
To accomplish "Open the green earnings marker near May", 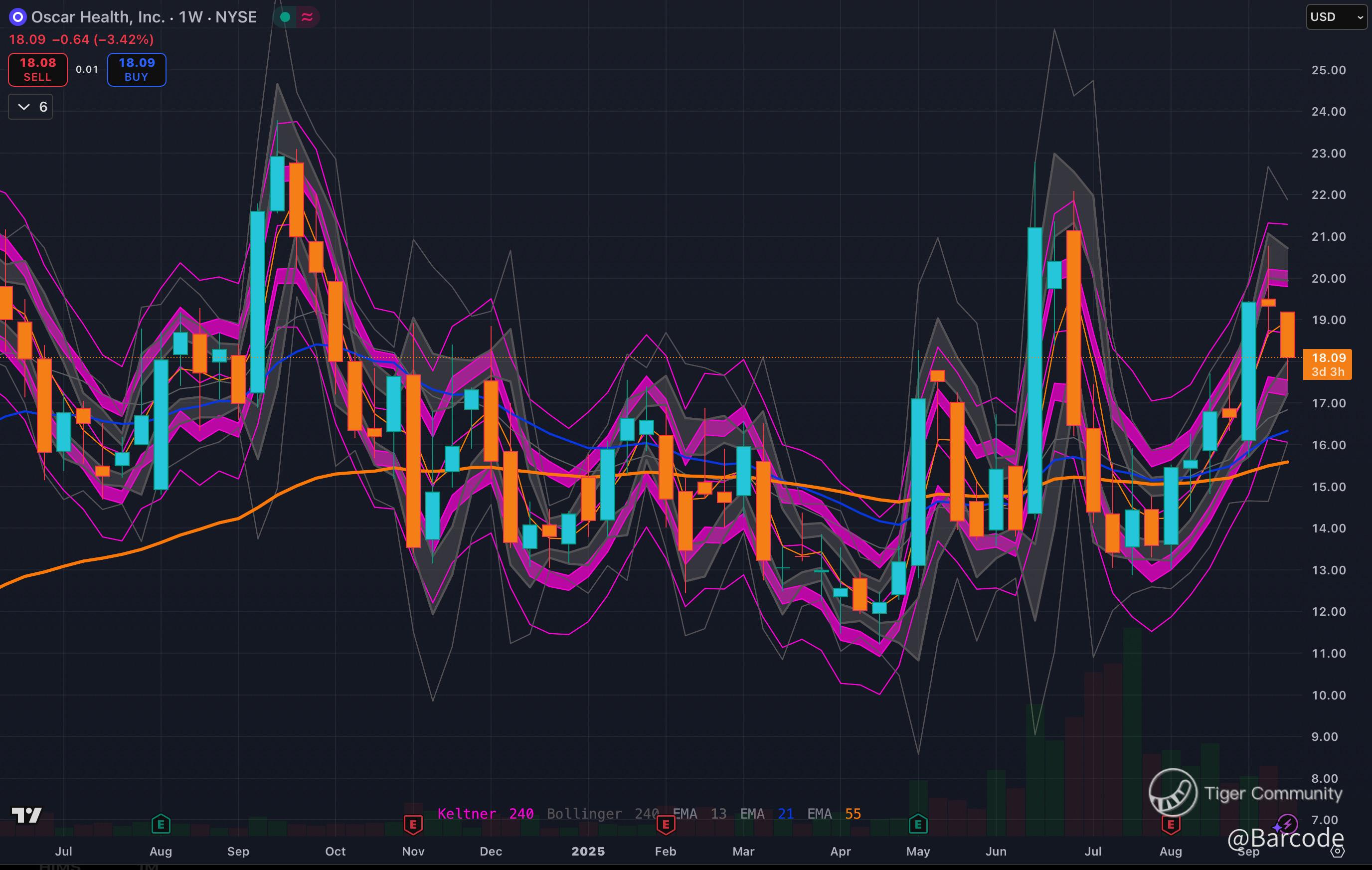I will [918, 824].
